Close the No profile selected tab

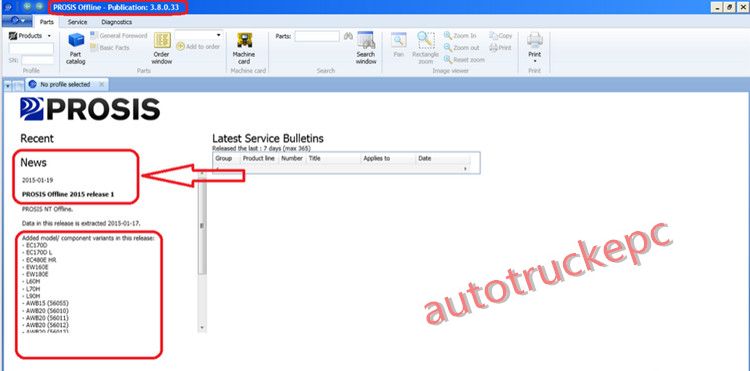tap(101, 84)
